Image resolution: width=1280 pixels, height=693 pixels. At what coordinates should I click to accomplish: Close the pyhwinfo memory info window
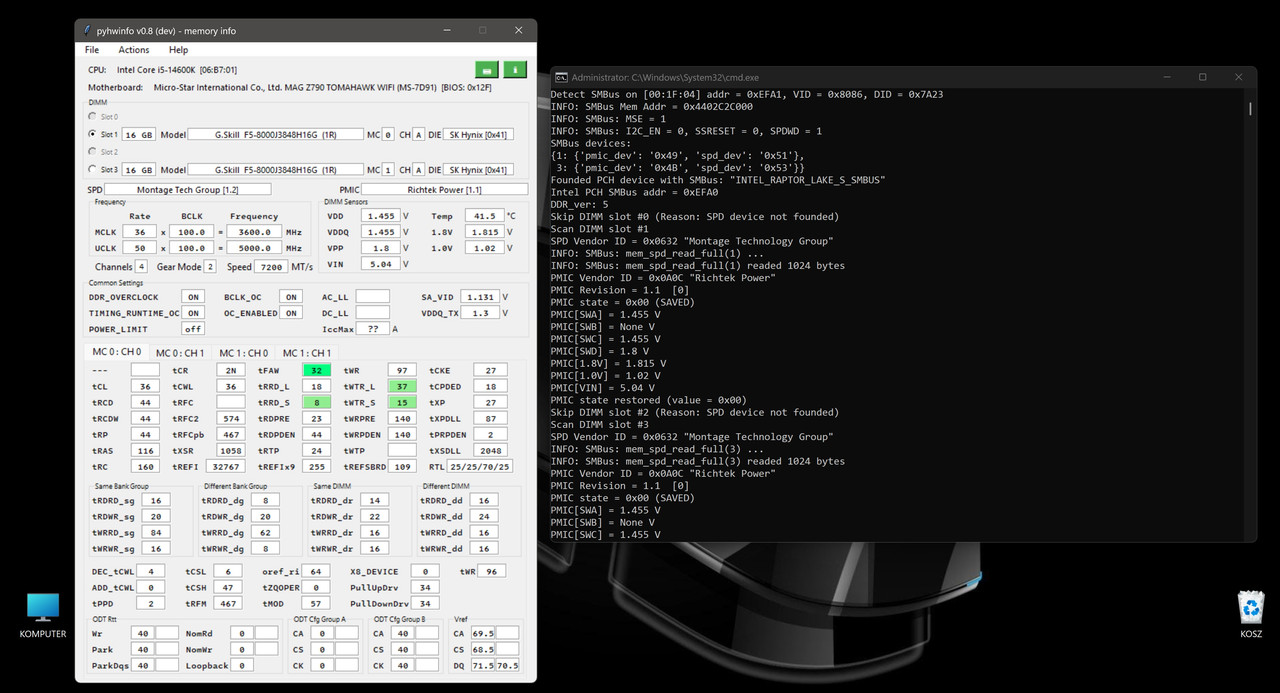coord(518,31)
